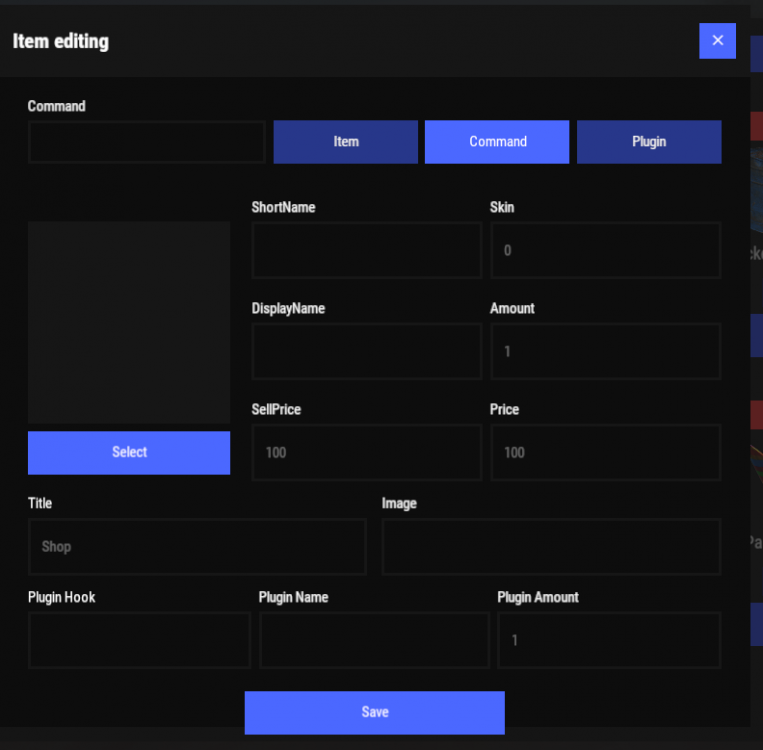Focus the ShortName input field
763x750 pixels.
point(366,250)
